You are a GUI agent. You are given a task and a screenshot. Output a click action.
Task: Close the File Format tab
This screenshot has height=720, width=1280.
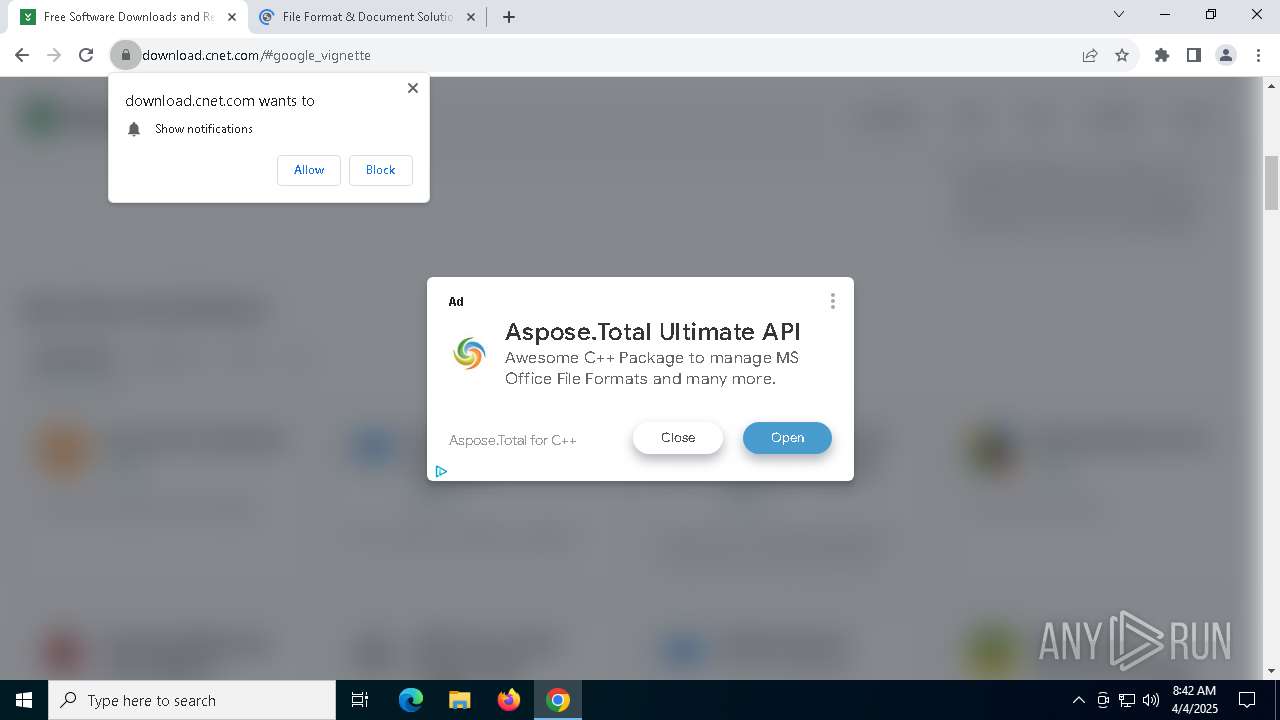point(471,17)
